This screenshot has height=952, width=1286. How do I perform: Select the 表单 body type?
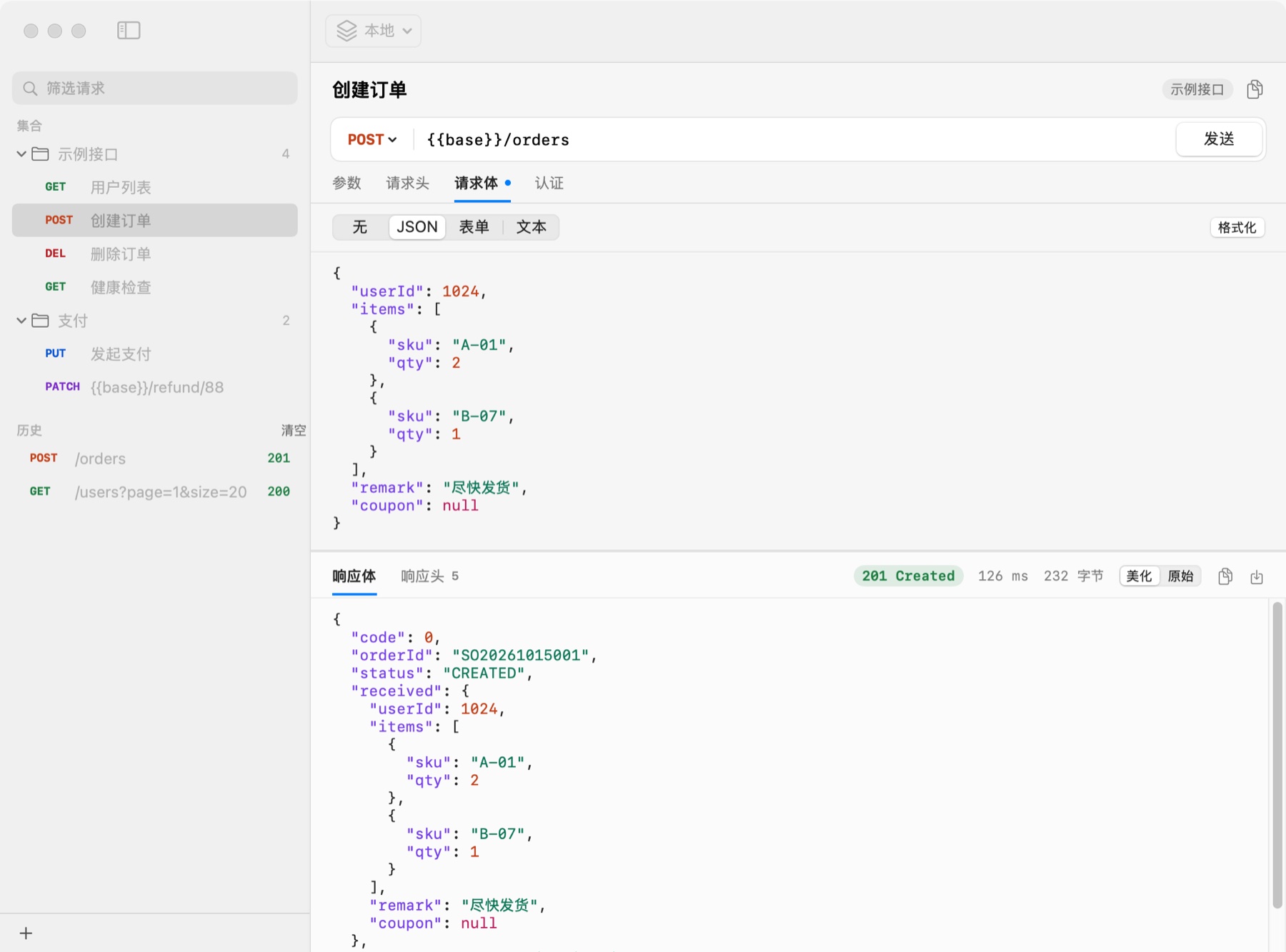474,227
